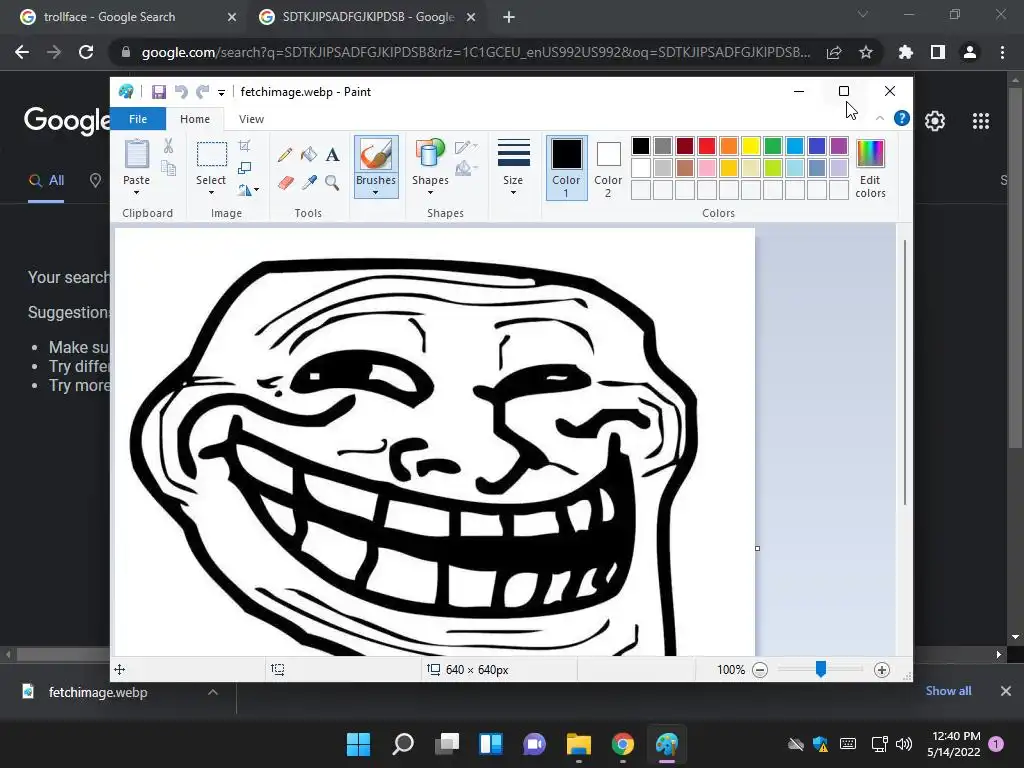This screenshot has height=768, width=1024.
Task: Select the Pencil tool in Paint
Action: pos(285,155)
